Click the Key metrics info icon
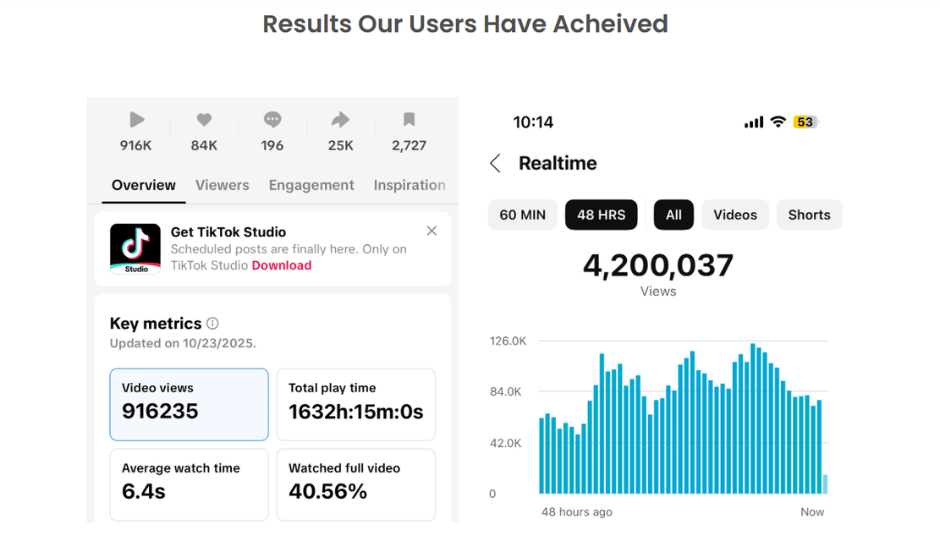Image resolution: width=940 pixels, height=540 pixels. (x=212, y=324)
